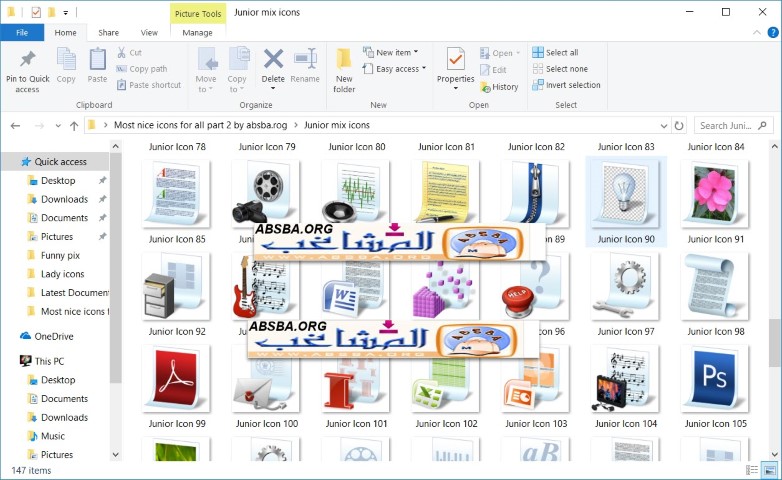Click the Paste clipboard icon

point(97,60)
